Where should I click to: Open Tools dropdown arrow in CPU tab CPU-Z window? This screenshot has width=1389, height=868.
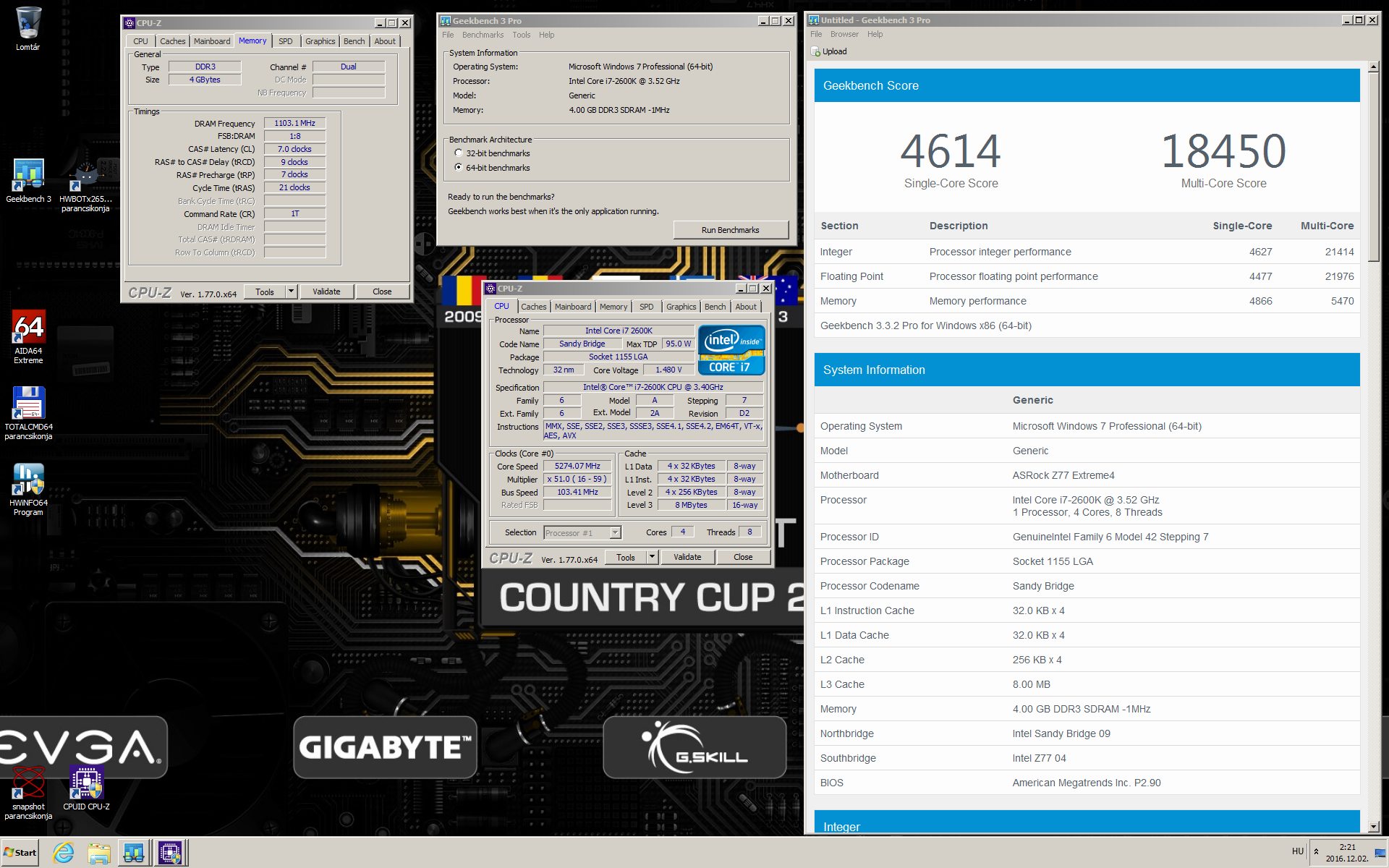pos(652,557)
